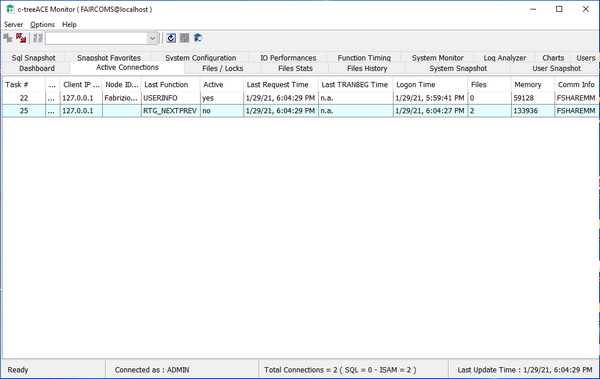Open the IO Performances tab
Viewport: 600px width, 379px height.
[288, 58]
